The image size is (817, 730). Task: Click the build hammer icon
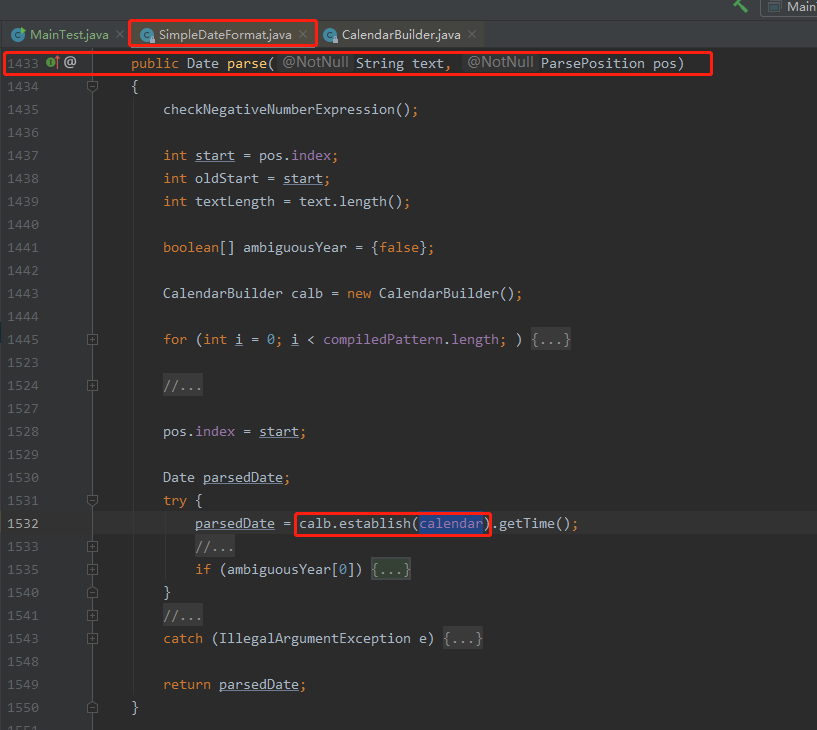(x=740, y=6)
